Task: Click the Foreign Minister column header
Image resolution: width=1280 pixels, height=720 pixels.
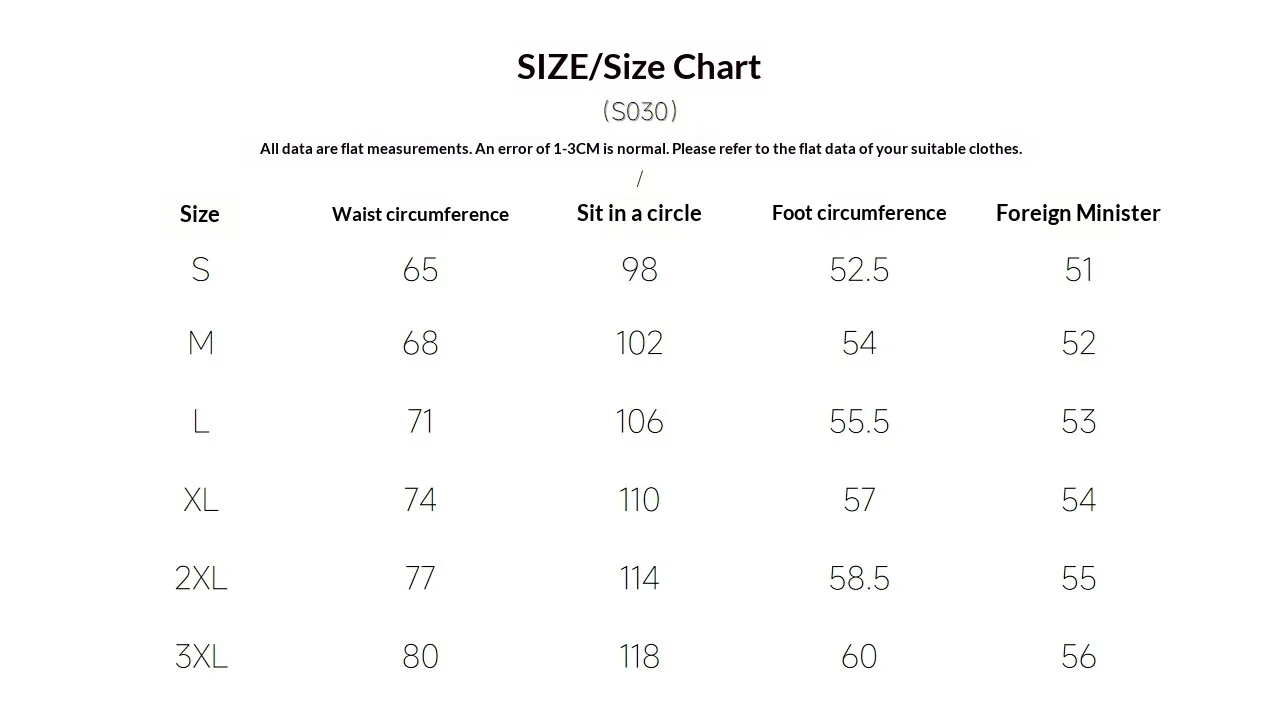Action: click(1078, 213)
